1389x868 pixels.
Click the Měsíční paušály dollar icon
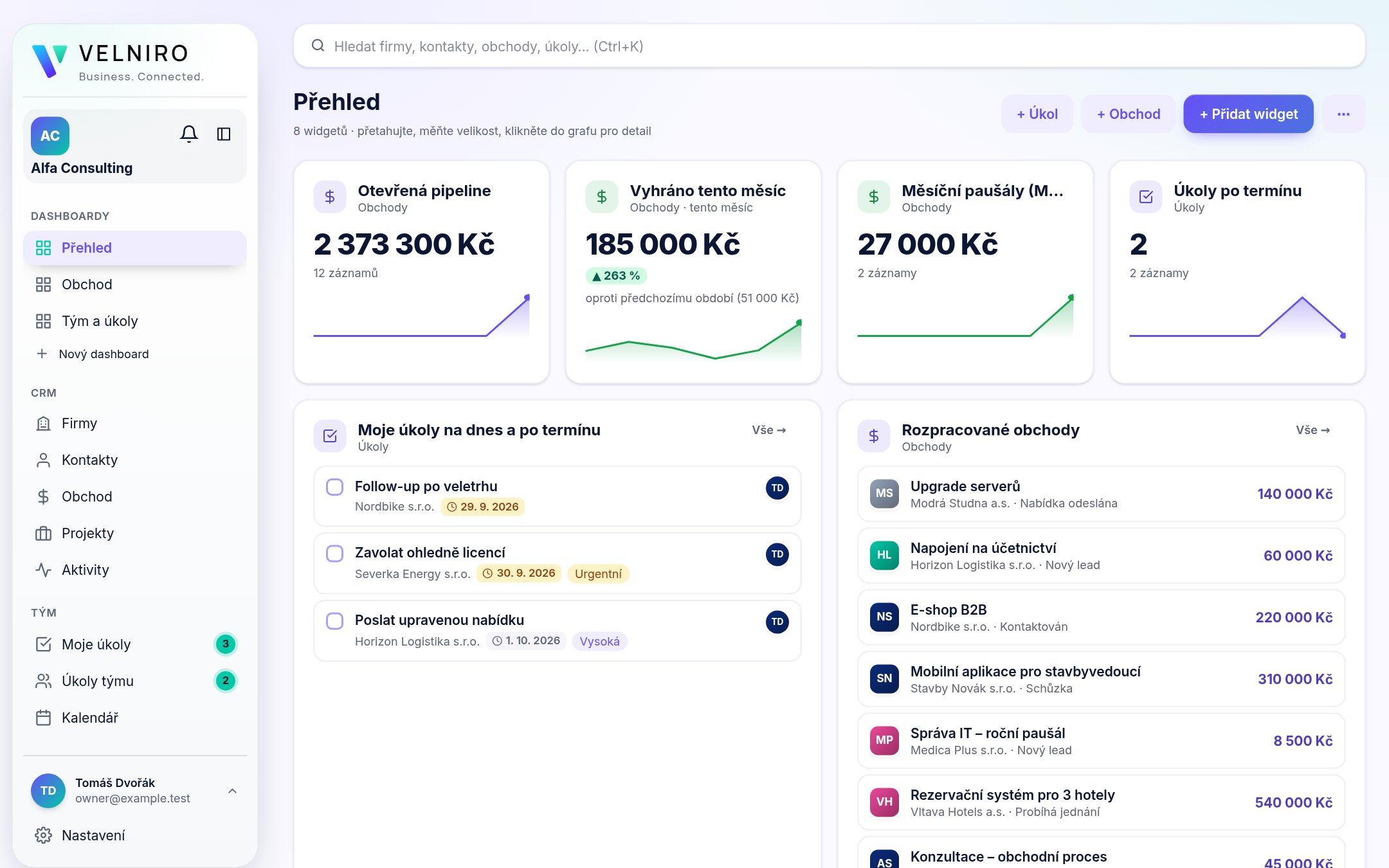point(874,197)
